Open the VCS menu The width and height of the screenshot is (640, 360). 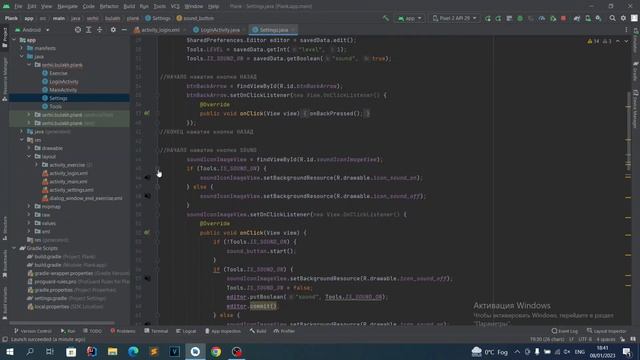[175, 7]
